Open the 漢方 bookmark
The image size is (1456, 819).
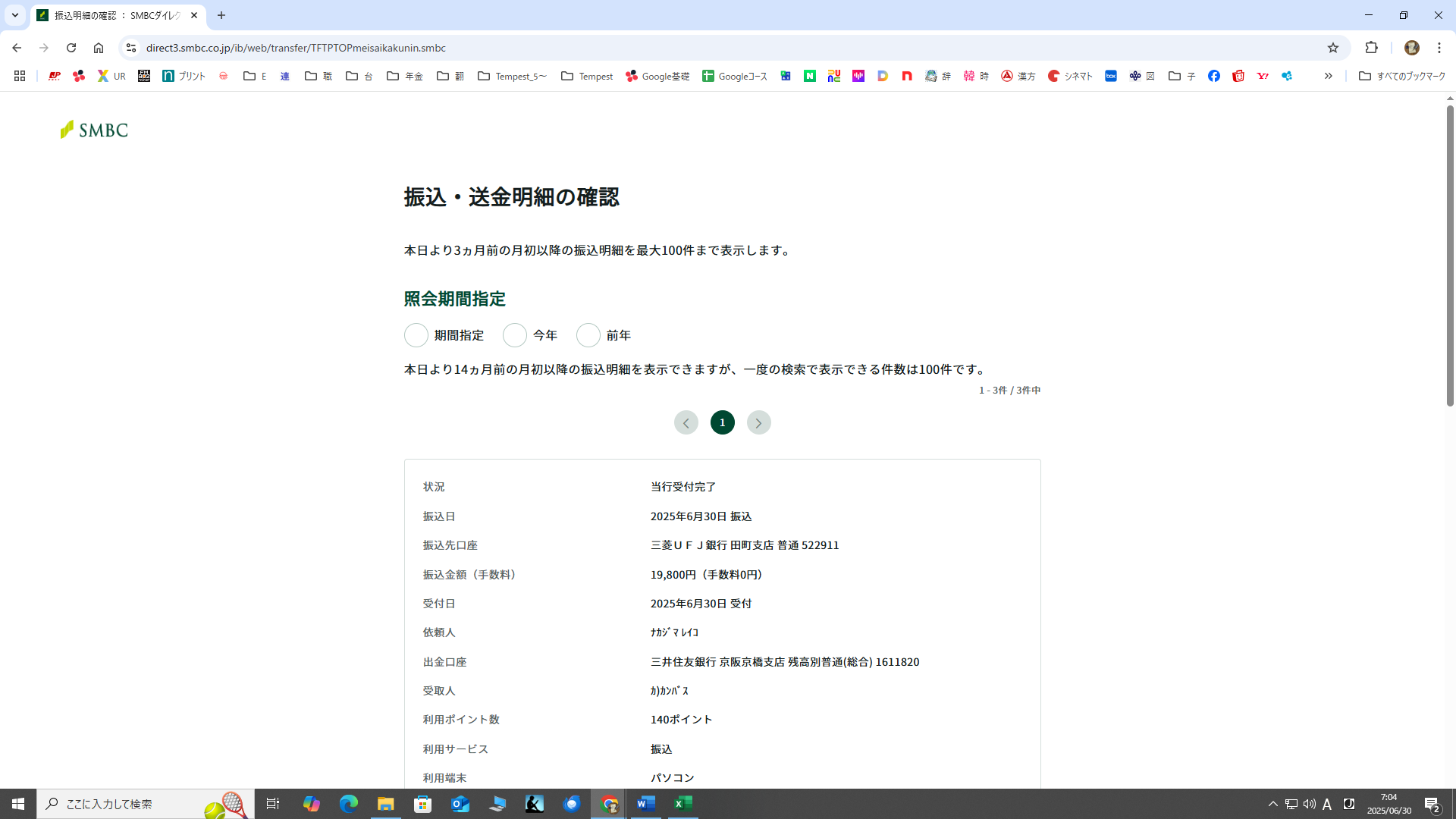point(1018,76)
